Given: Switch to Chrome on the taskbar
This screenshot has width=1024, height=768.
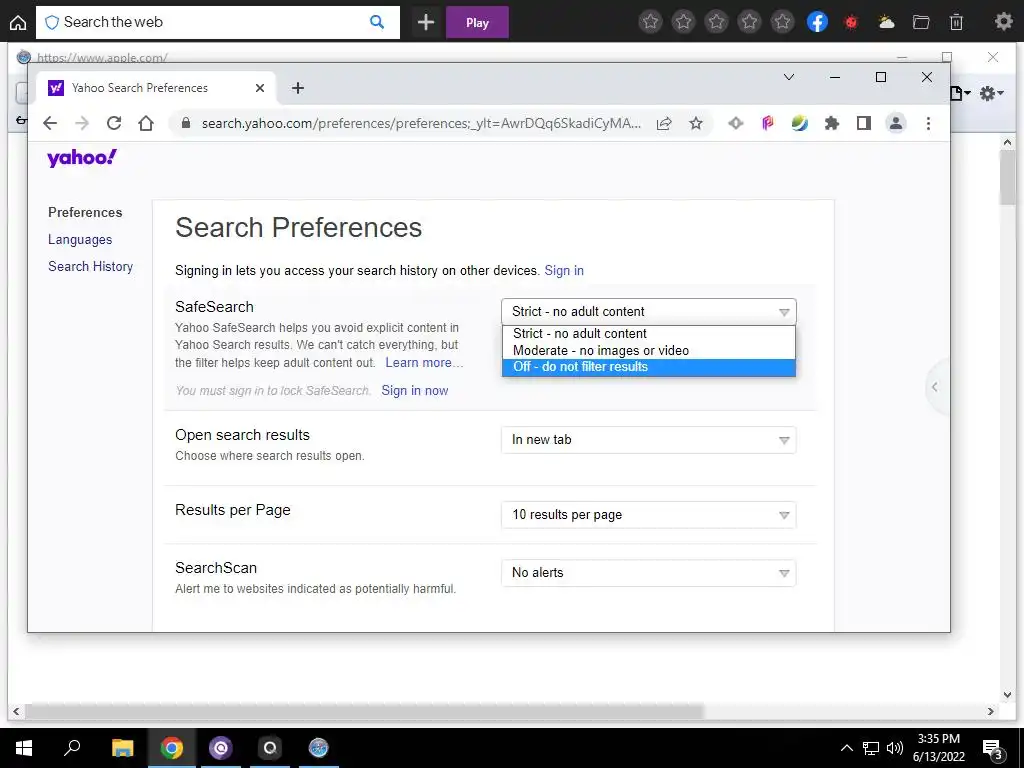Looking at the screenshot, I should 172,748.
